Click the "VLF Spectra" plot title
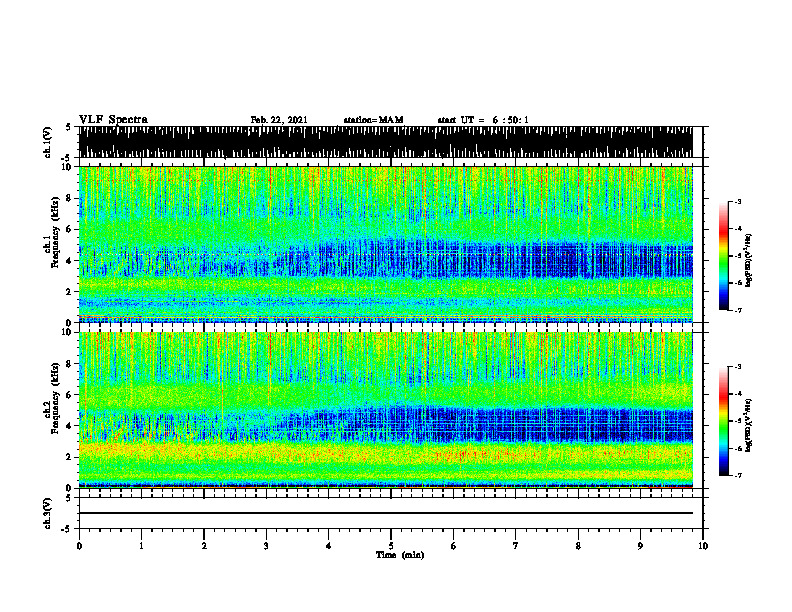This screenshot has width=792, height=612. 113,120
